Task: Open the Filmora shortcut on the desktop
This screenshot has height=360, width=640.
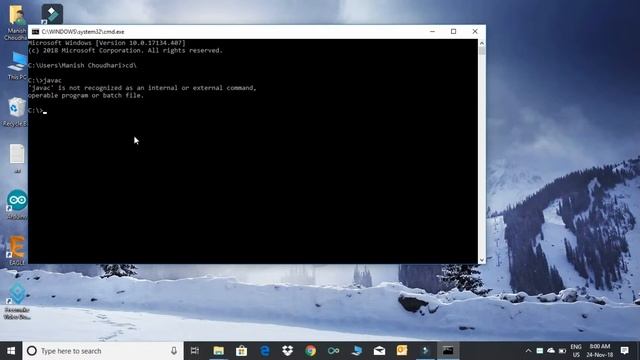Action: click(x=52, y=14)
